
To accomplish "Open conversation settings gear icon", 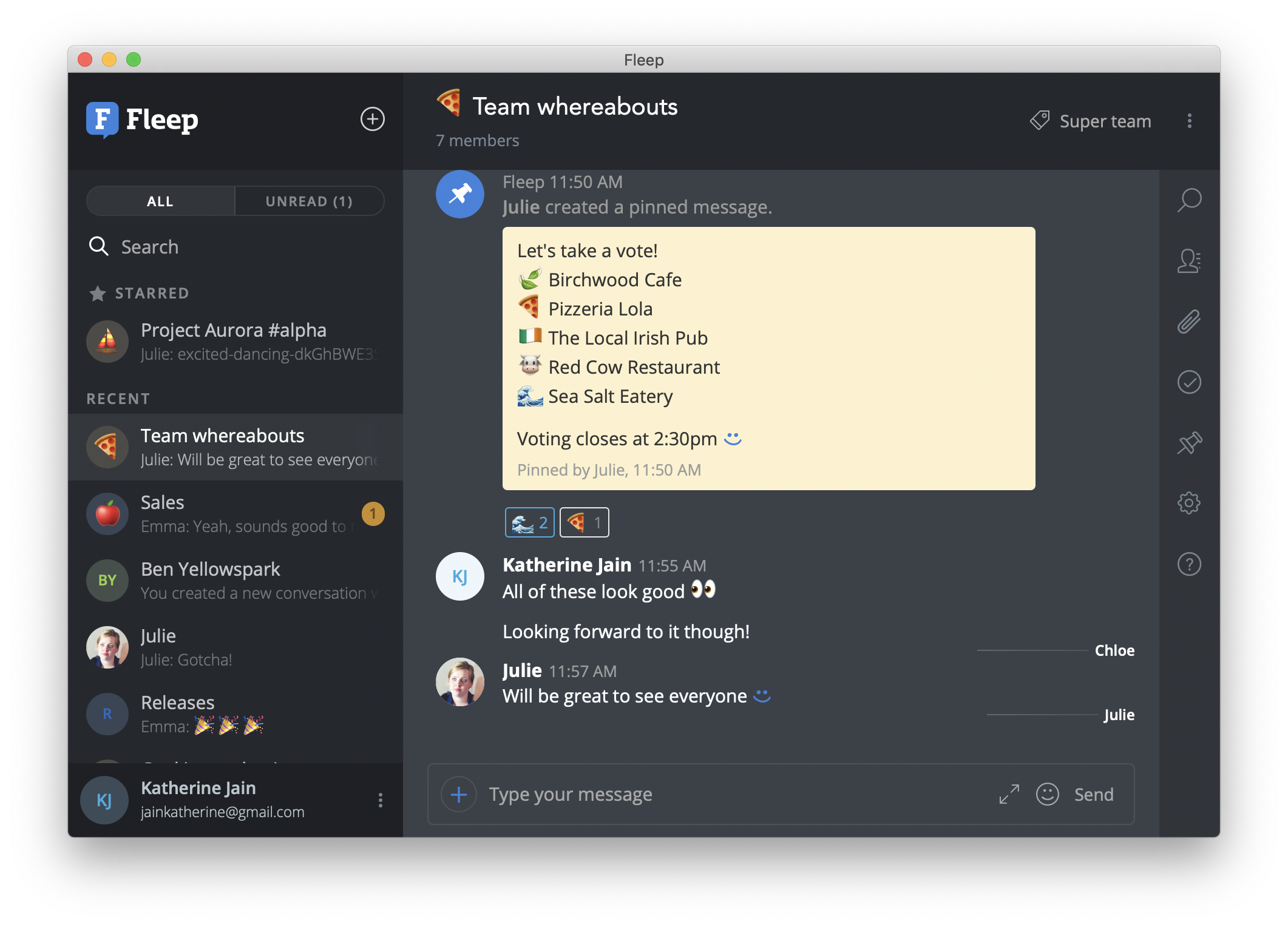I will pos(1189,503).
